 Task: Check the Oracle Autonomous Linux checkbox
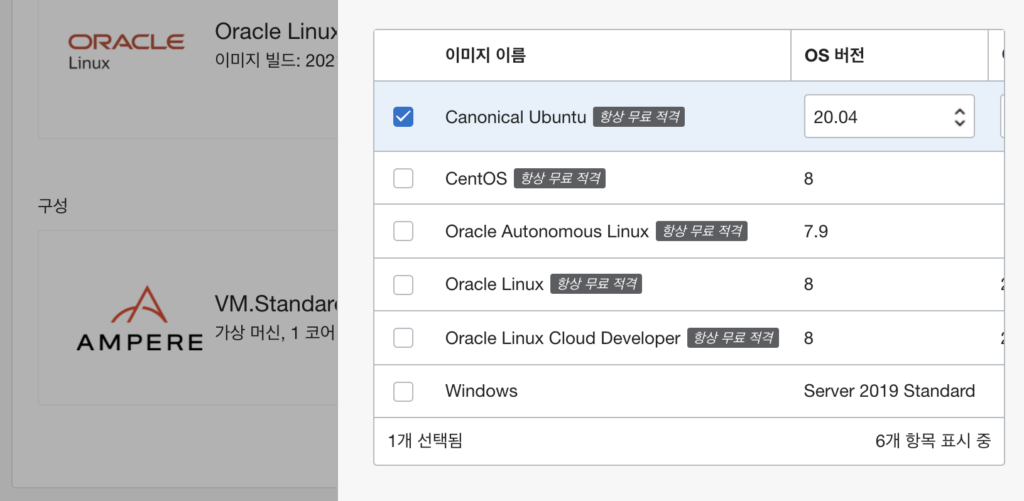click(x=403, y=231)
